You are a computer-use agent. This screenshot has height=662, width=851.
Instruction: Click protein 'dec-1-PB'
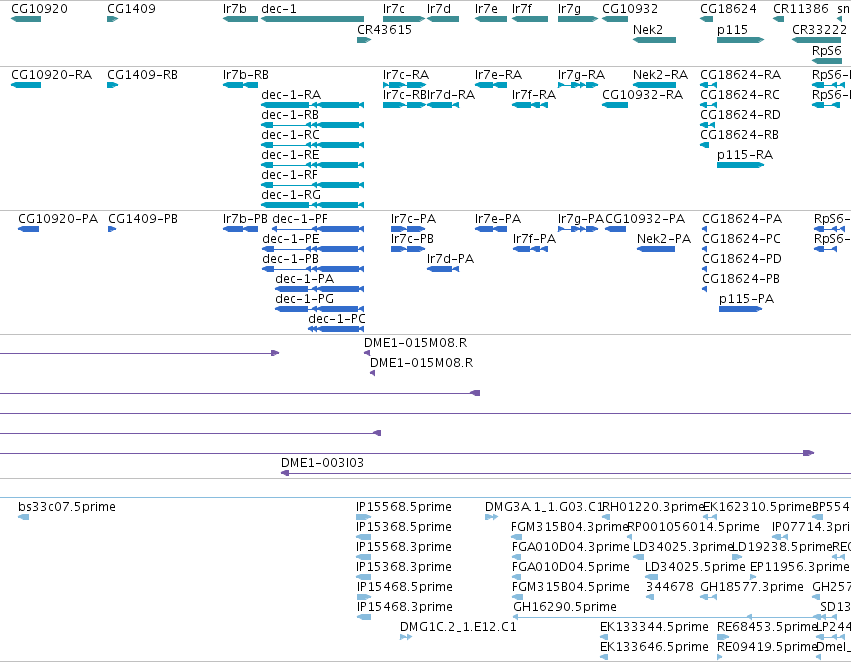pyautogui.click(x=290, y=259)
